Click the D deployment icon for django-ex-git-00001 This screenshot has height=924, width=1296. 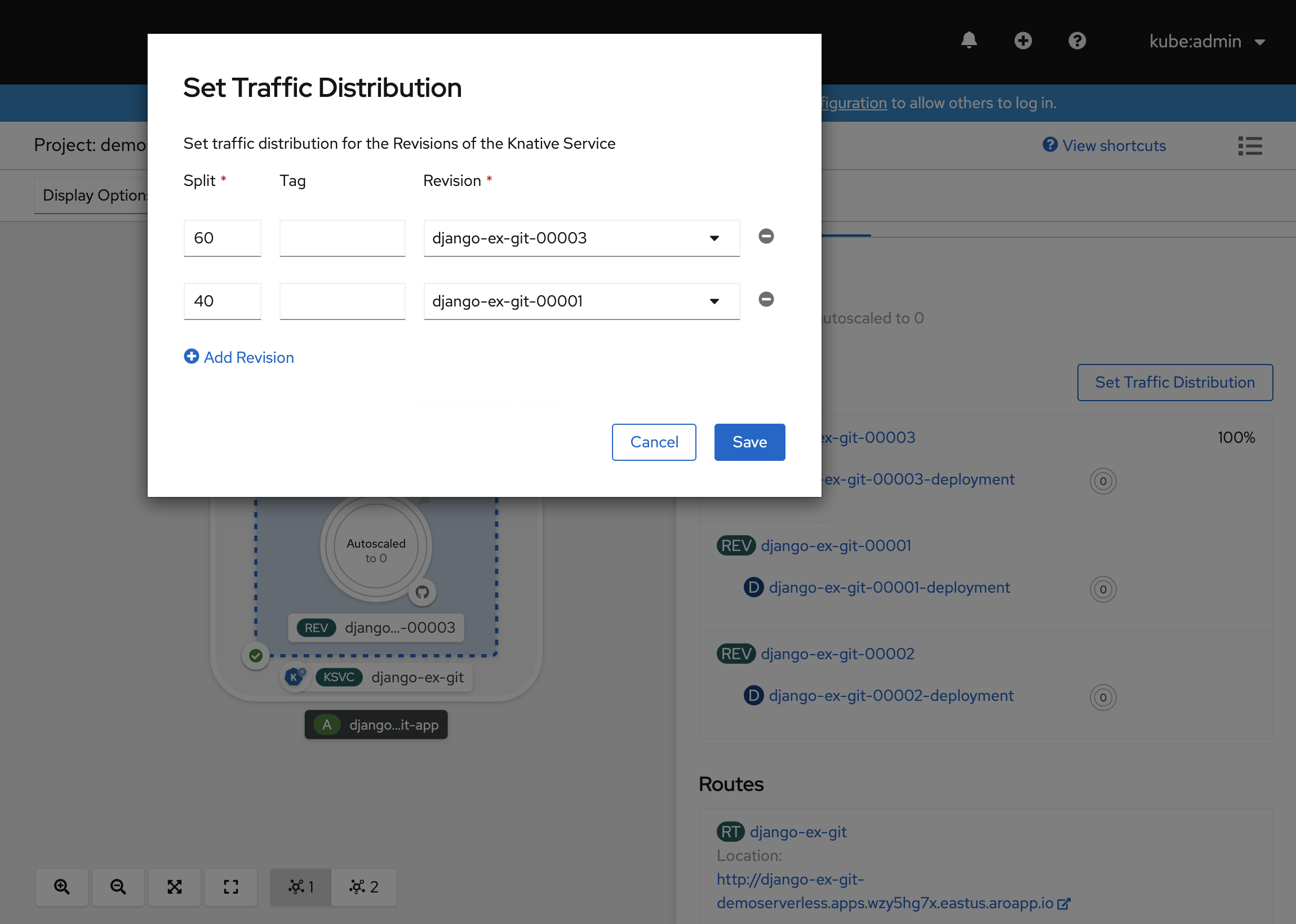(x=753, y=588)
